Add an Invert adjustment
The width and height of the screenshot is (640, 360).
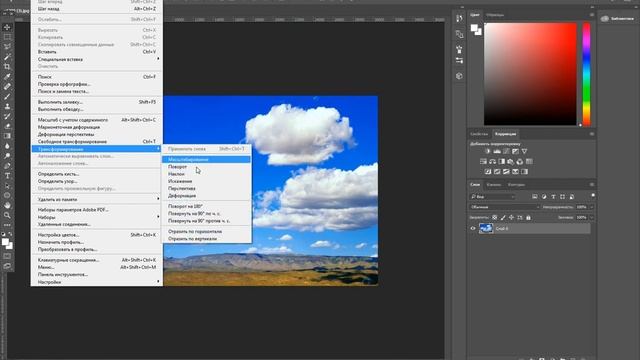[x=488, y=172]
